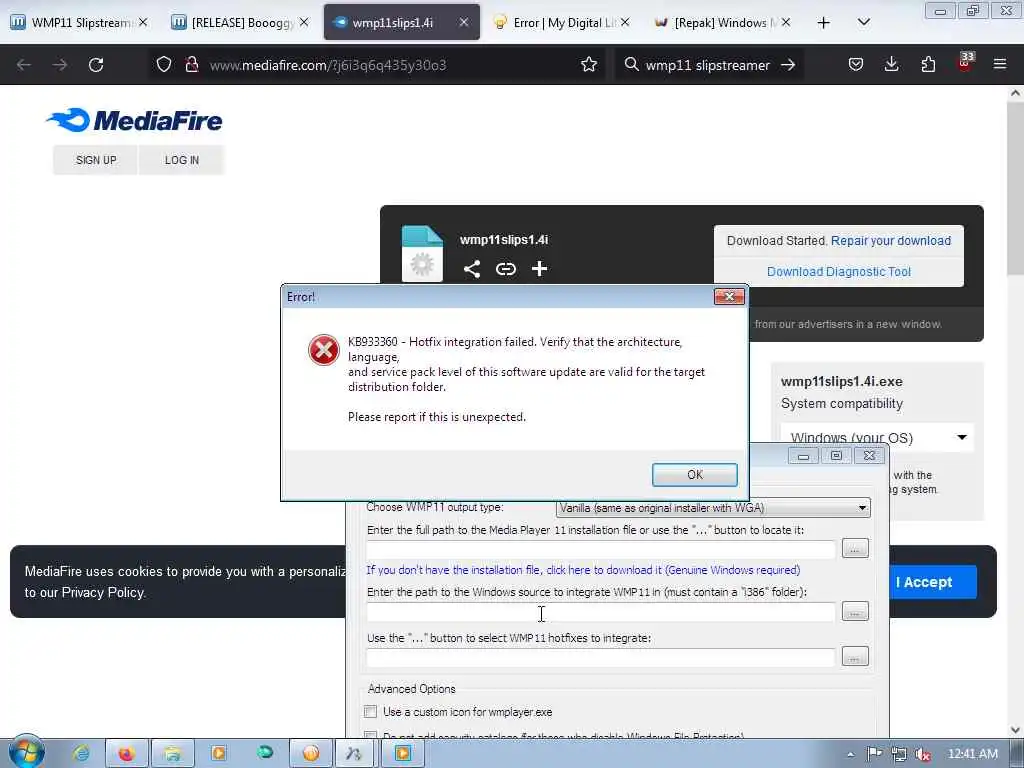This screenshot has height=768, width=1024.
Task: Click the MediaFire address bar URL
Action: click(328, 65)
